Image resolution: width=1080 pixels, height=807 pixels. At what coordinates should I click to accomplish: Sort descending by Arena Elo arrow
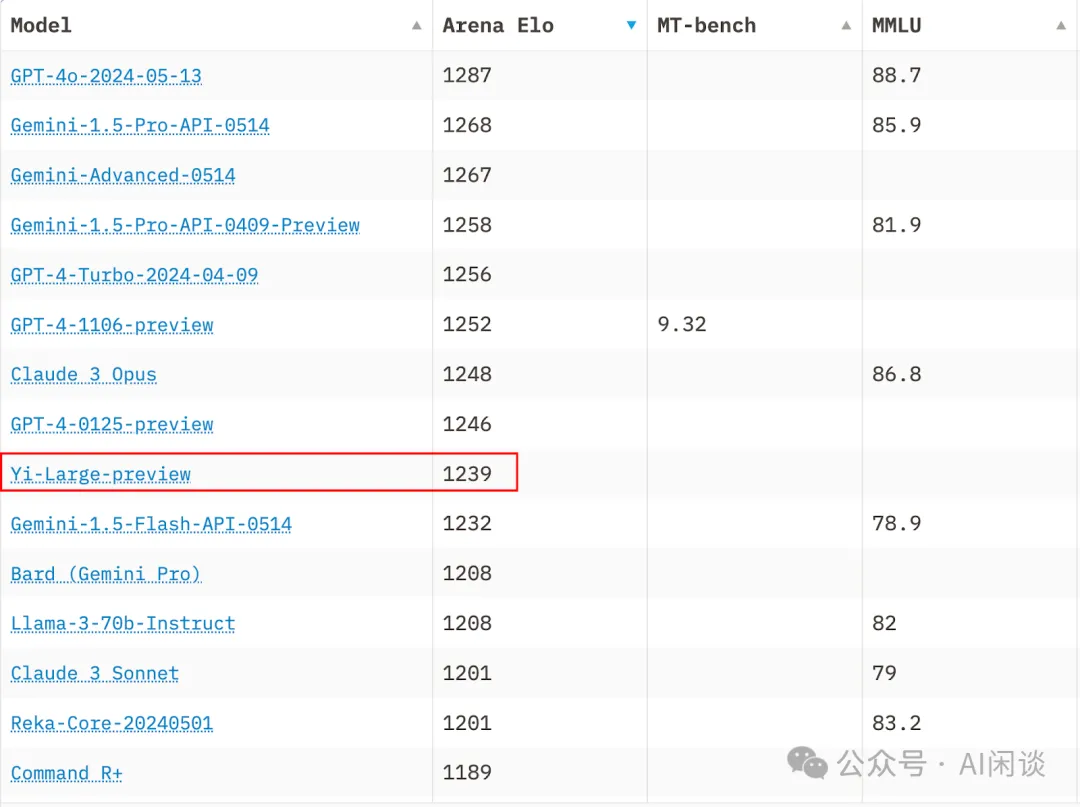[x=631, y=25]
